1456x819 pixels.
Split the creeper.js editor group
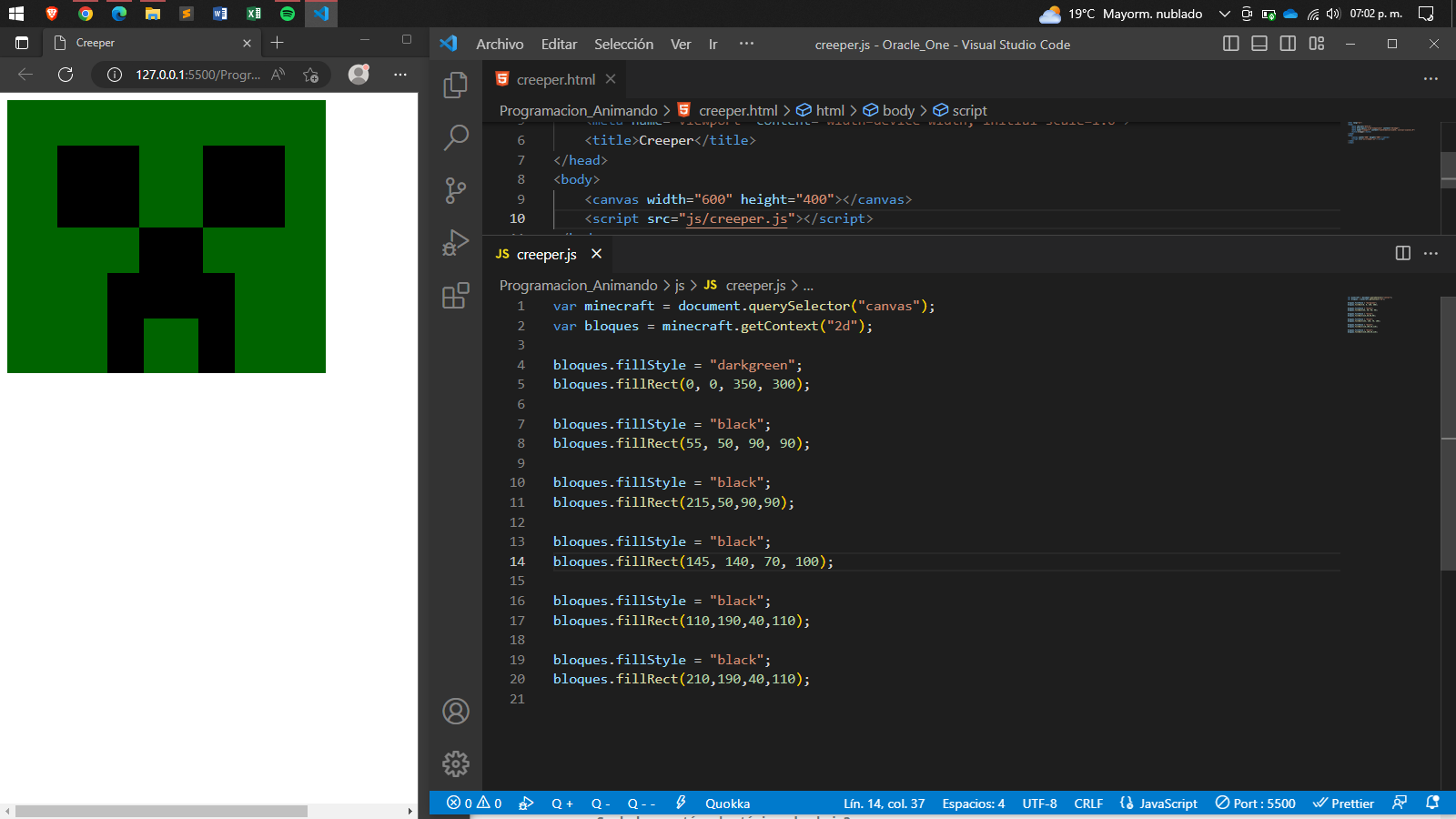tap(1403, 253)
